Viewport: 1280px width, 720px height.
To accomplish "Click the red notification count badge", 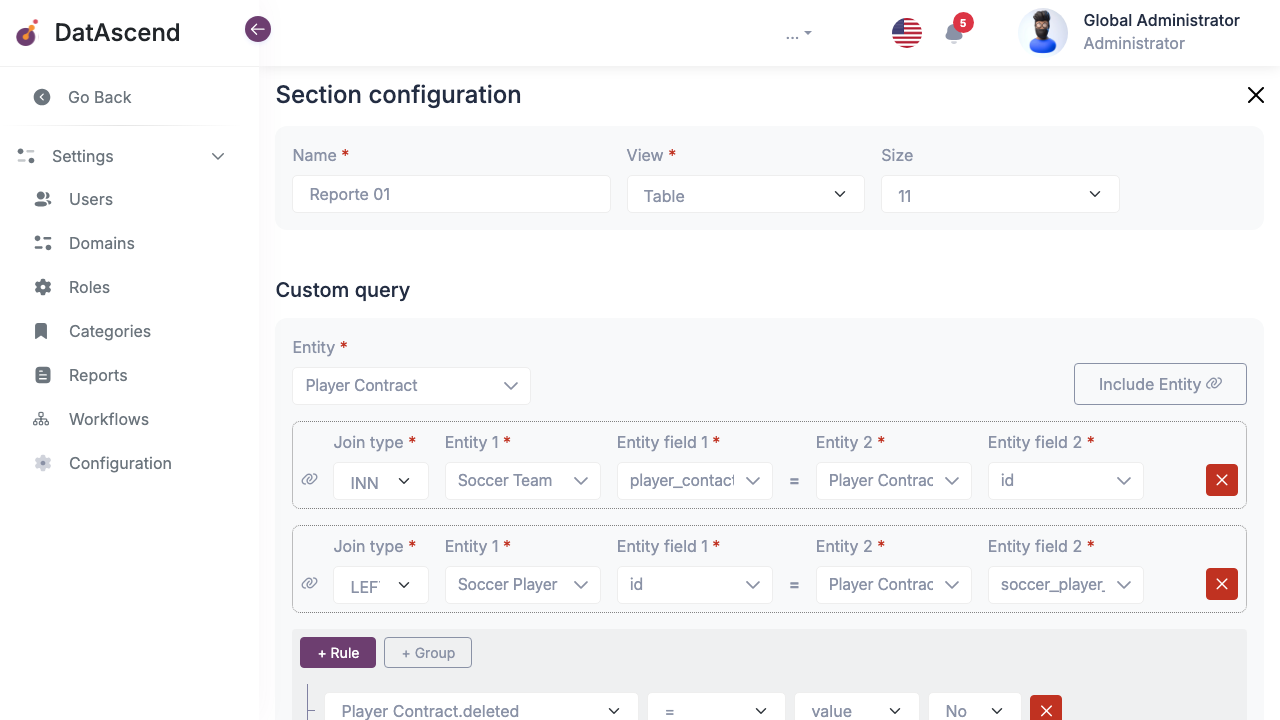I will coord(963,23).
